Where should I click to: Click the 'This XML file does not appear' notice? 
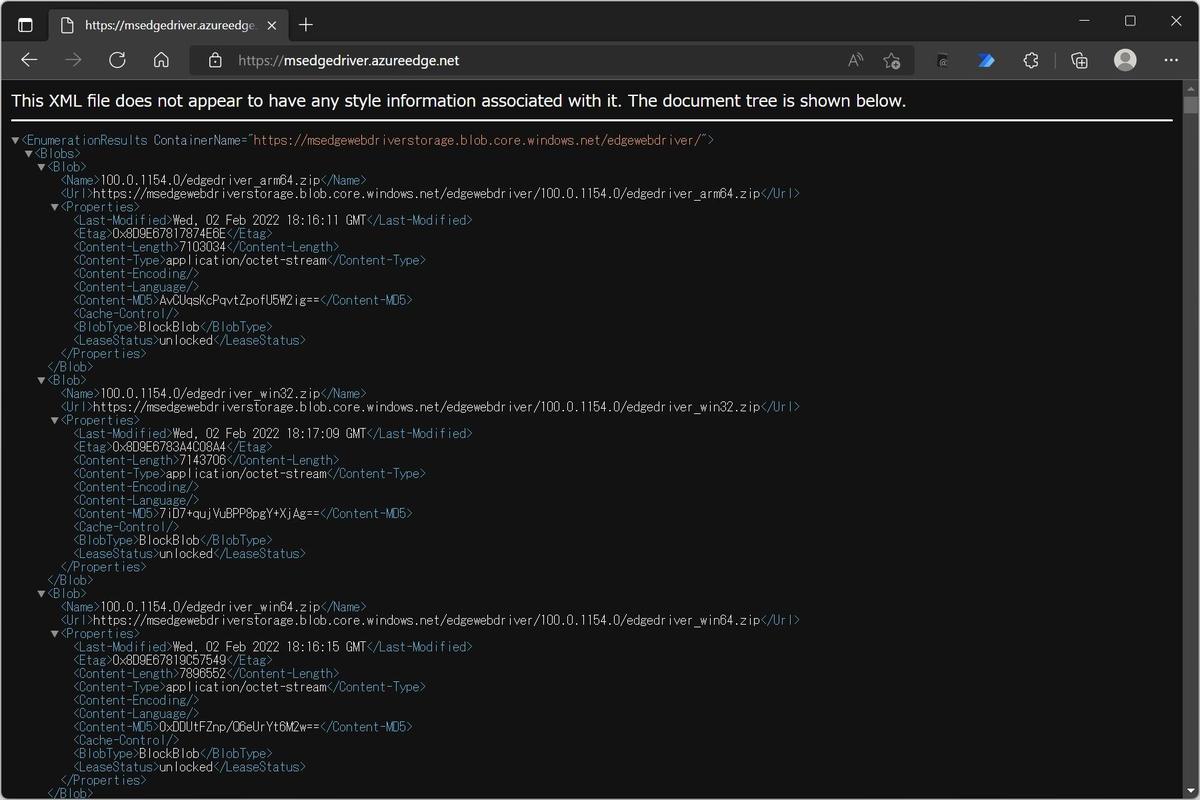pyautogui.click(x=458, y=100)
